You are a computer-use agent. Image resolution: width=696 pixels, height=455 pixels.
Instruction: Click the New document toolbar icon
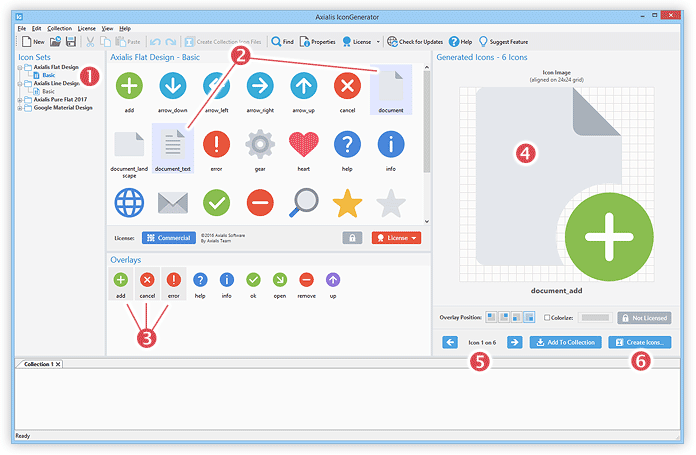point(27,42)
